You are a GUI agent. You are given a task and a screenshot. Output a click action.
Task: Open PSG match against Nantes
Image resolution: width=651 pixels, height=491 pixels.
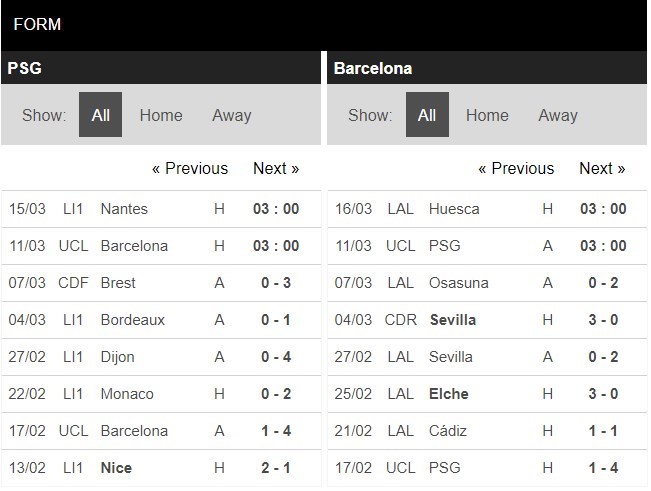pyautogui.click(x=124, y=209)
